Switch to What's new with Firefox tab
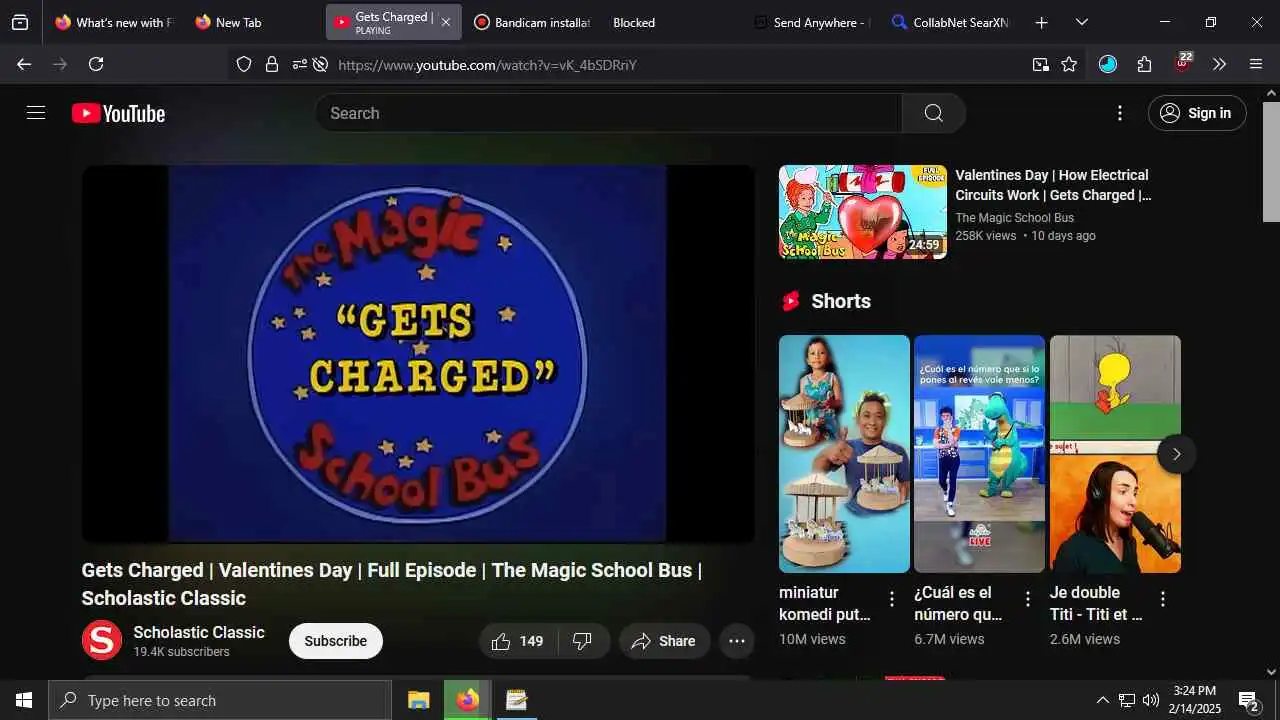The height and width of the screenshot is (720, 1280). pos(113,22)
